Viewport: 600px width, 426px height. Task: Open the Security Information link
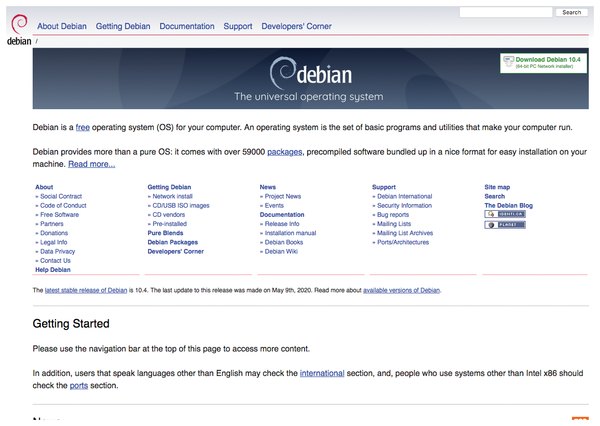(404, 206)
